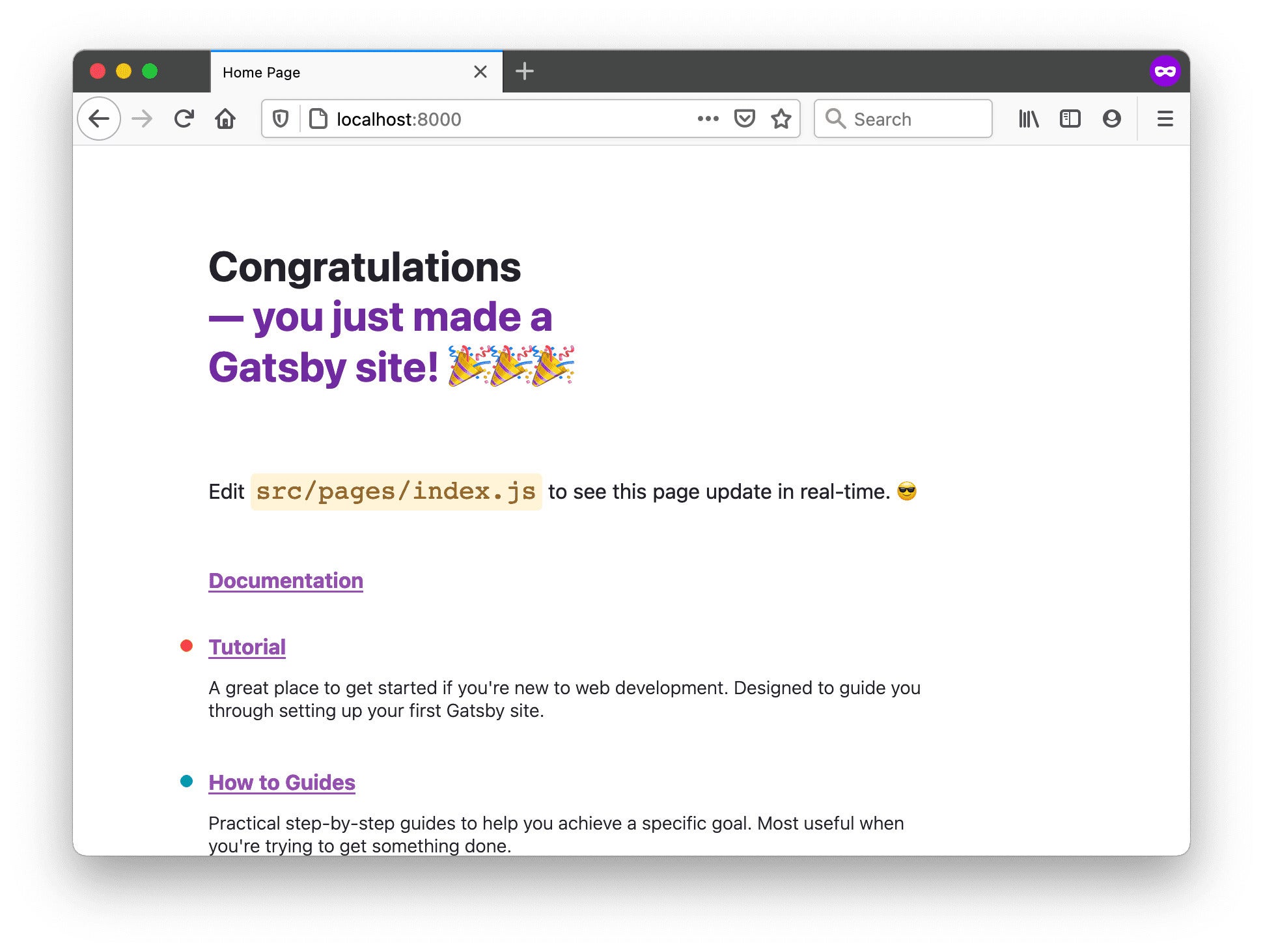
Task: Select the Home Page tab
Action: [356, 72]
